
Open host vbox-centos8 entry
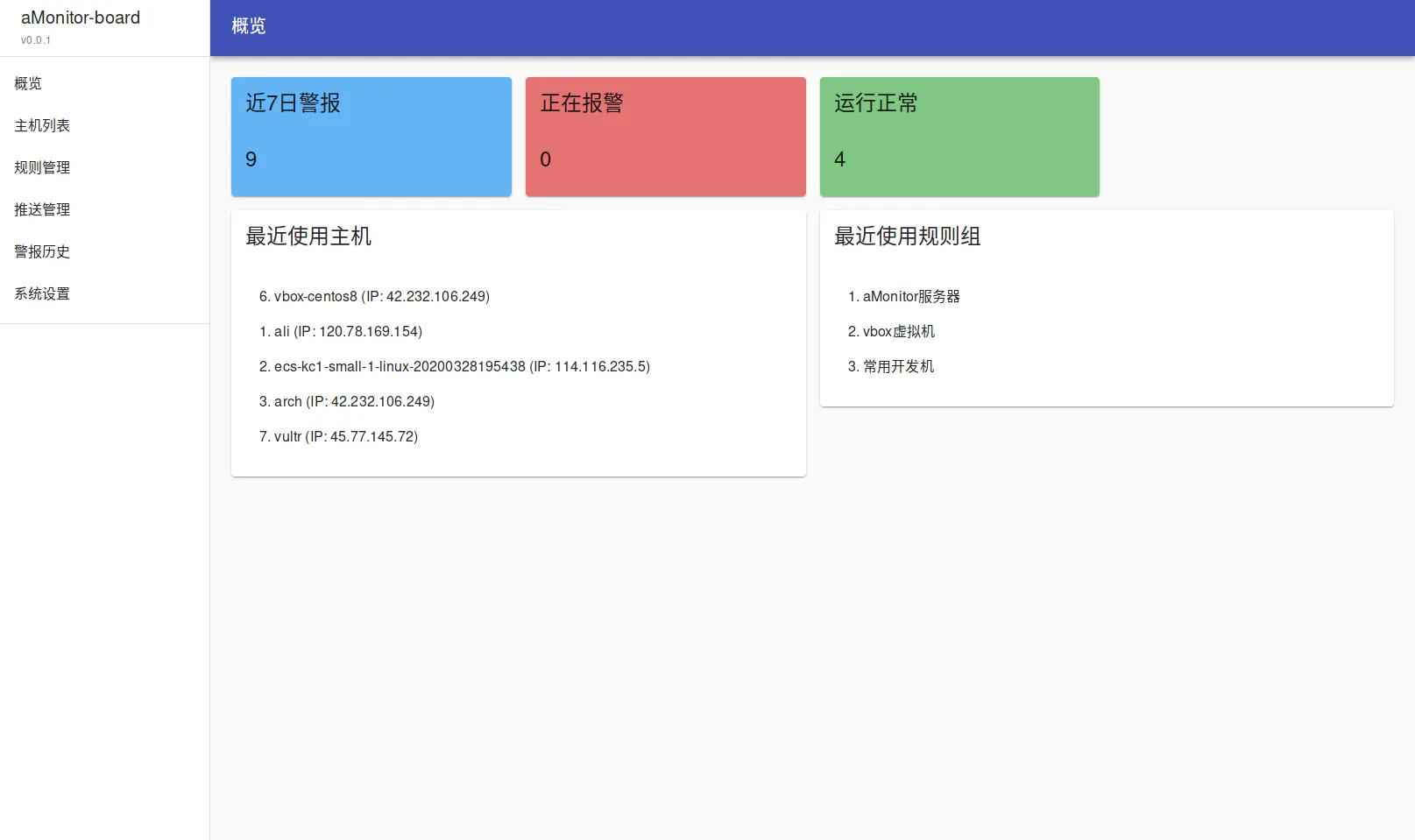(x=374, y=297)
